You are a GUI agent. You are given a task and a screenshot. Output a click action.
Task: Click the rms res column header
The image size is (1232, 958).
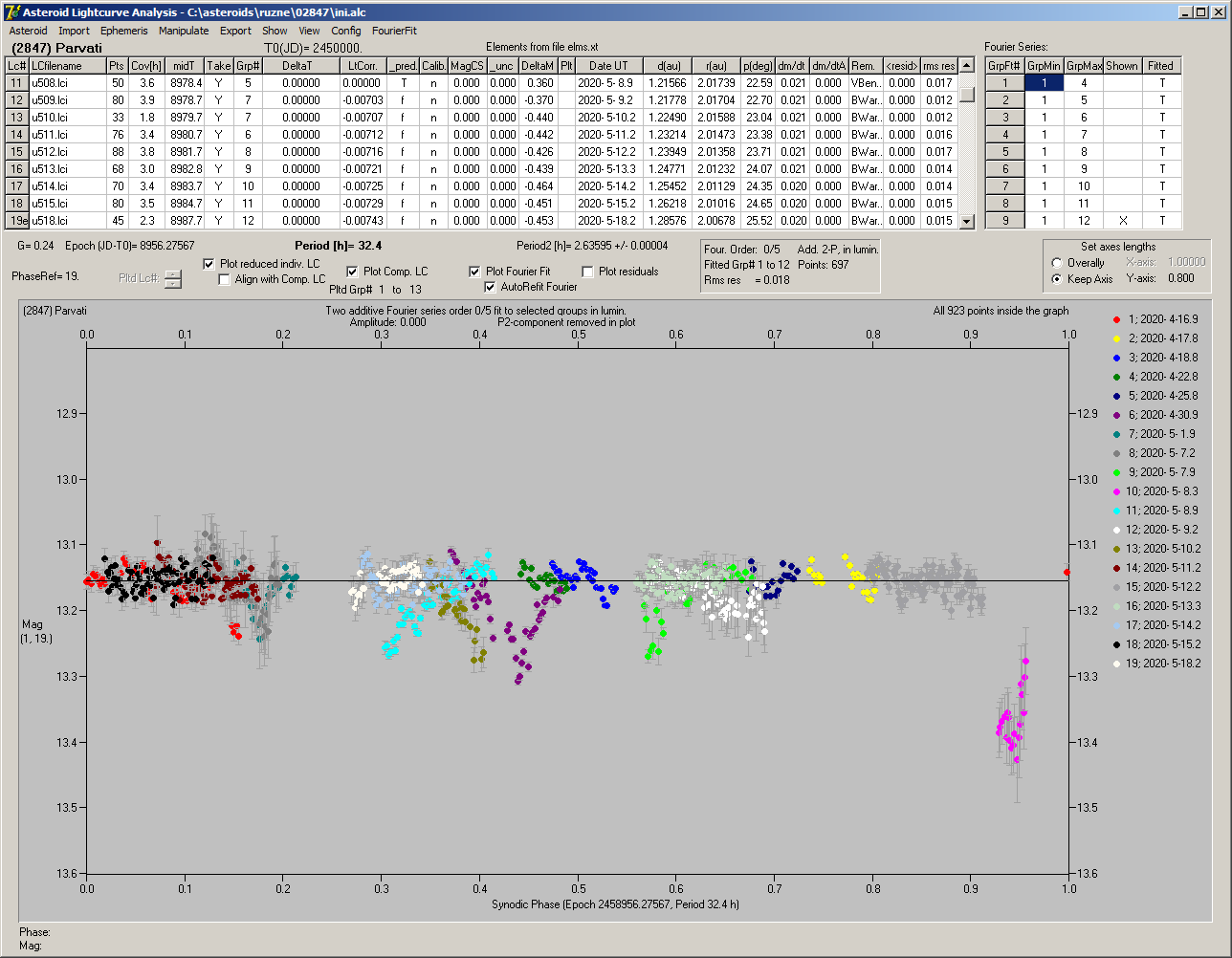[x=939, y=66]
